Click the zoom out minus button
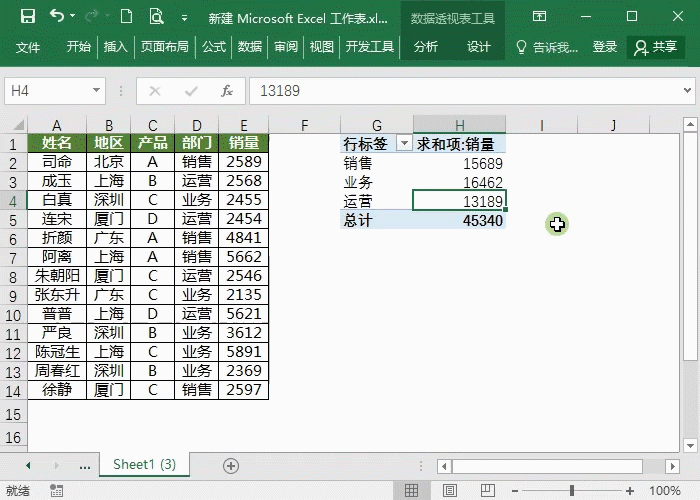 515,491
